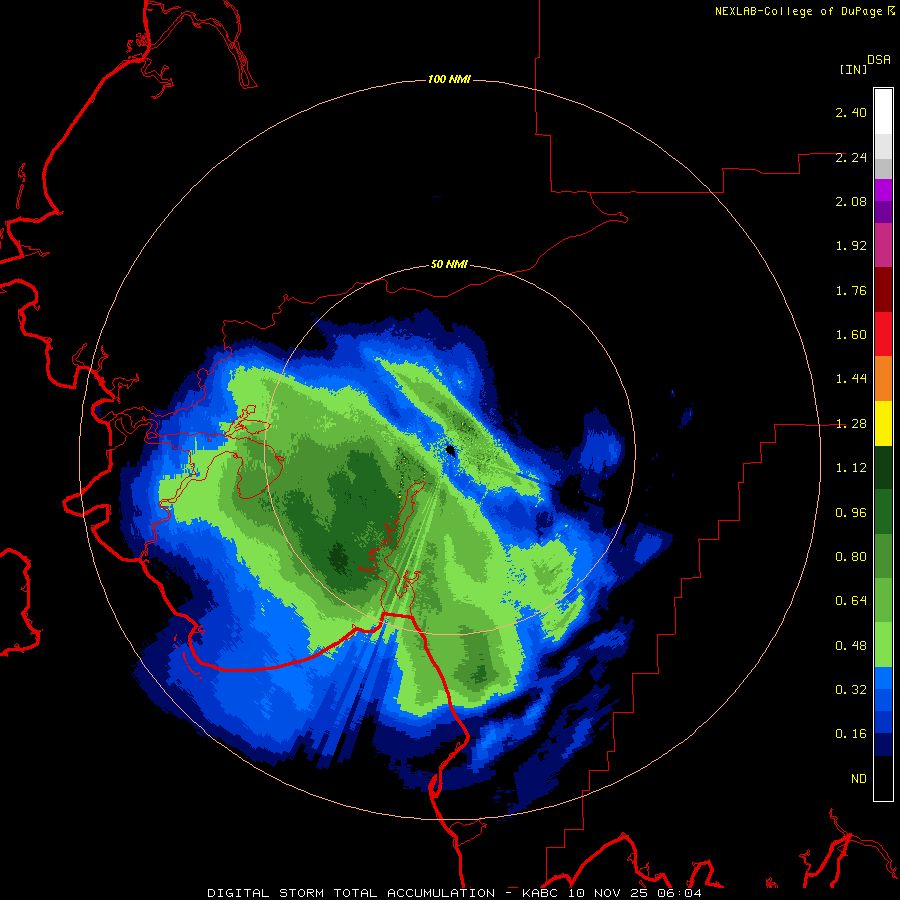The height and width of the screenshot is (900, 900).
Task: Click the 10 NOV 25 date stamp
Action: pyautogui.click(x=610, y=893)
